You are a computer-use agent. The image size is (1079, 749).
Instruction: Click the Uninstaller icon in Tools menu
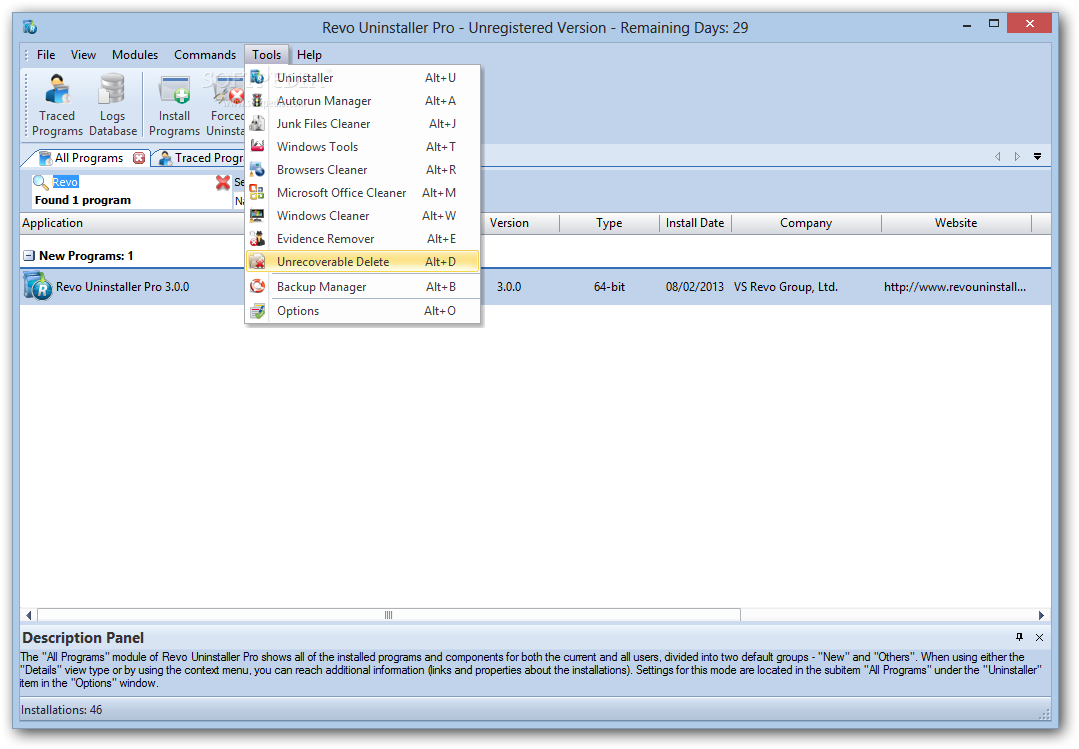(x=257, y=78)
